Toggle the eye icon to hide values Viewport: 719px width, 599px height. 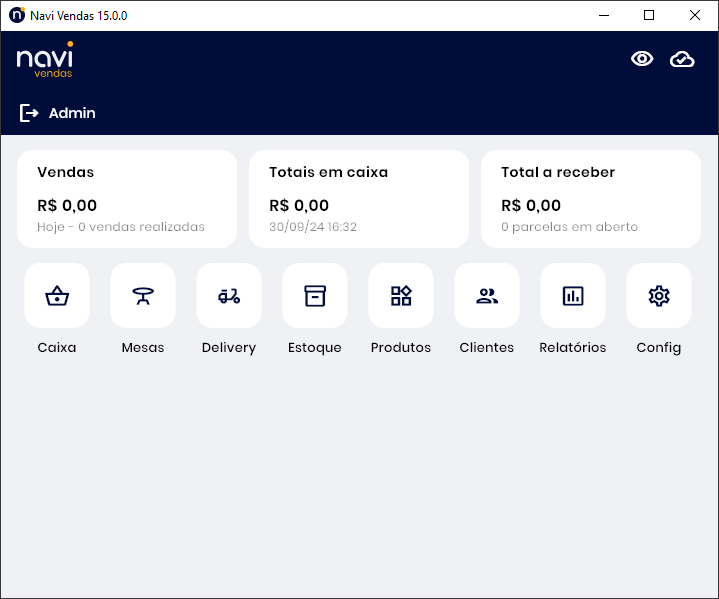pyautogui.click(x=642, y=59)
